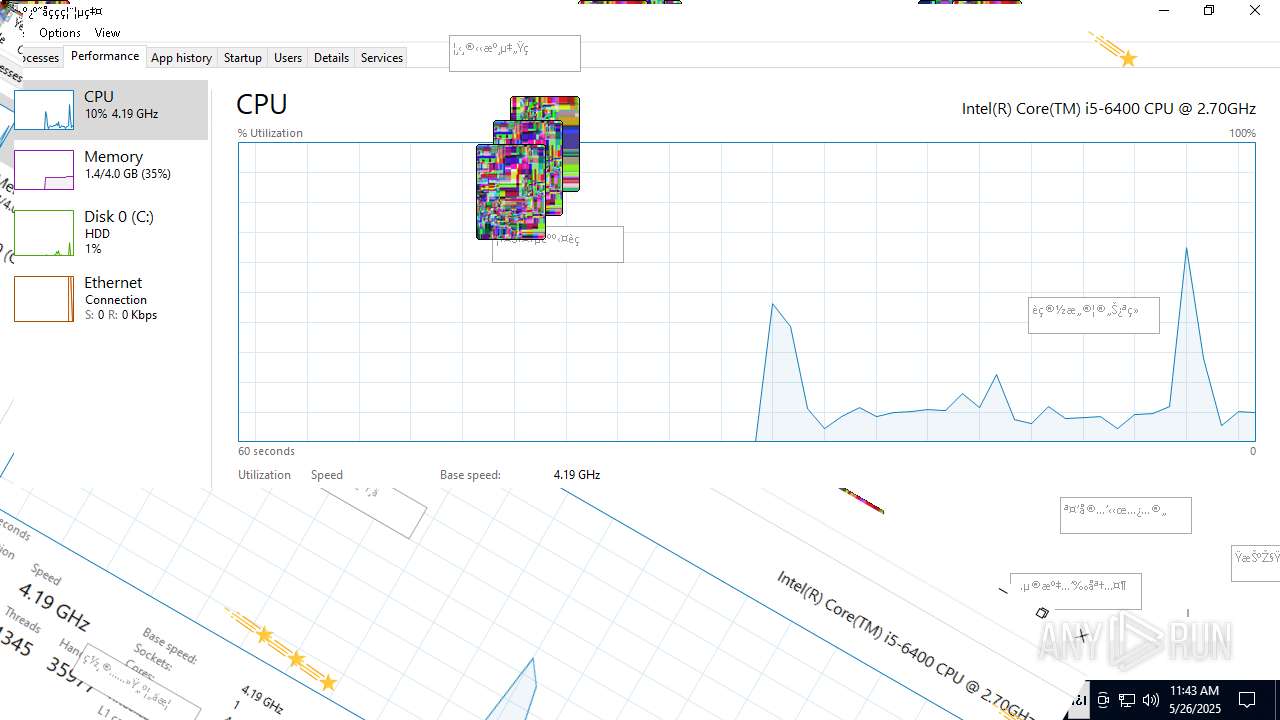Switch to the Details tab
The image size is (1280, 720).
pyautogui.click(x=331, y=58)
